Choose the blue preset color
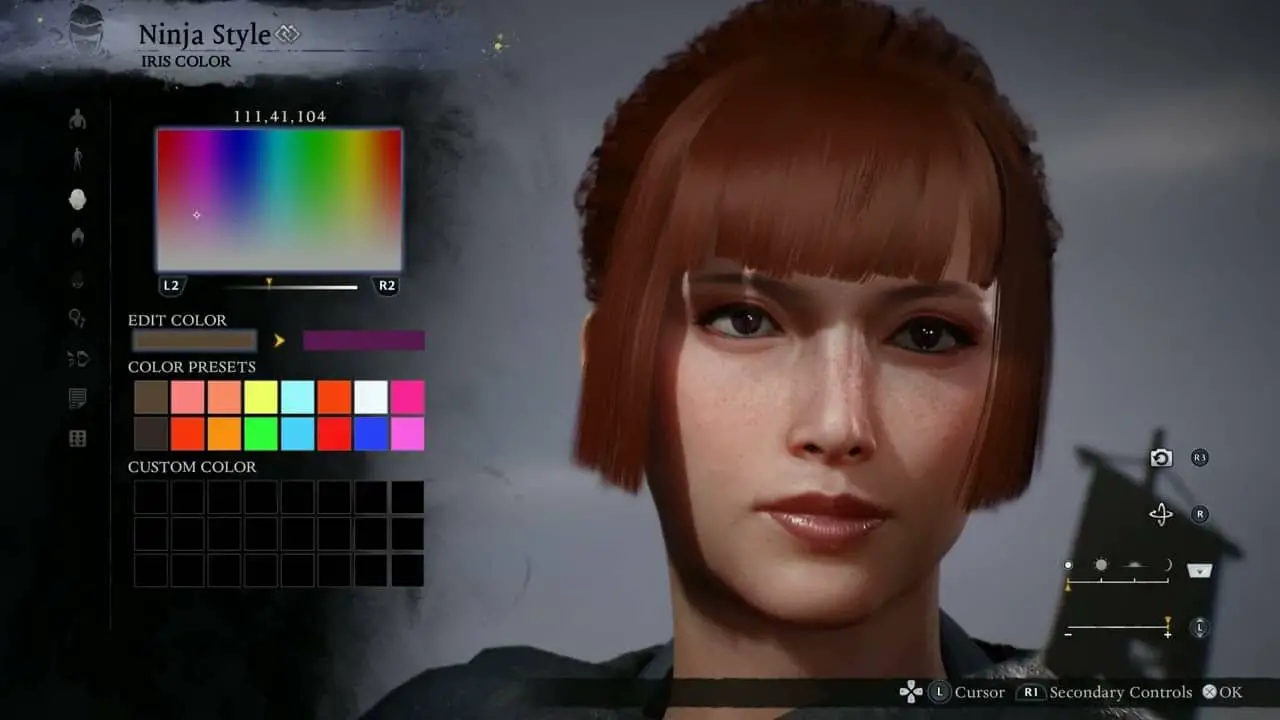Image resolution: width=1280 pixels, height=720 pixels. click(x=371, y=434)
